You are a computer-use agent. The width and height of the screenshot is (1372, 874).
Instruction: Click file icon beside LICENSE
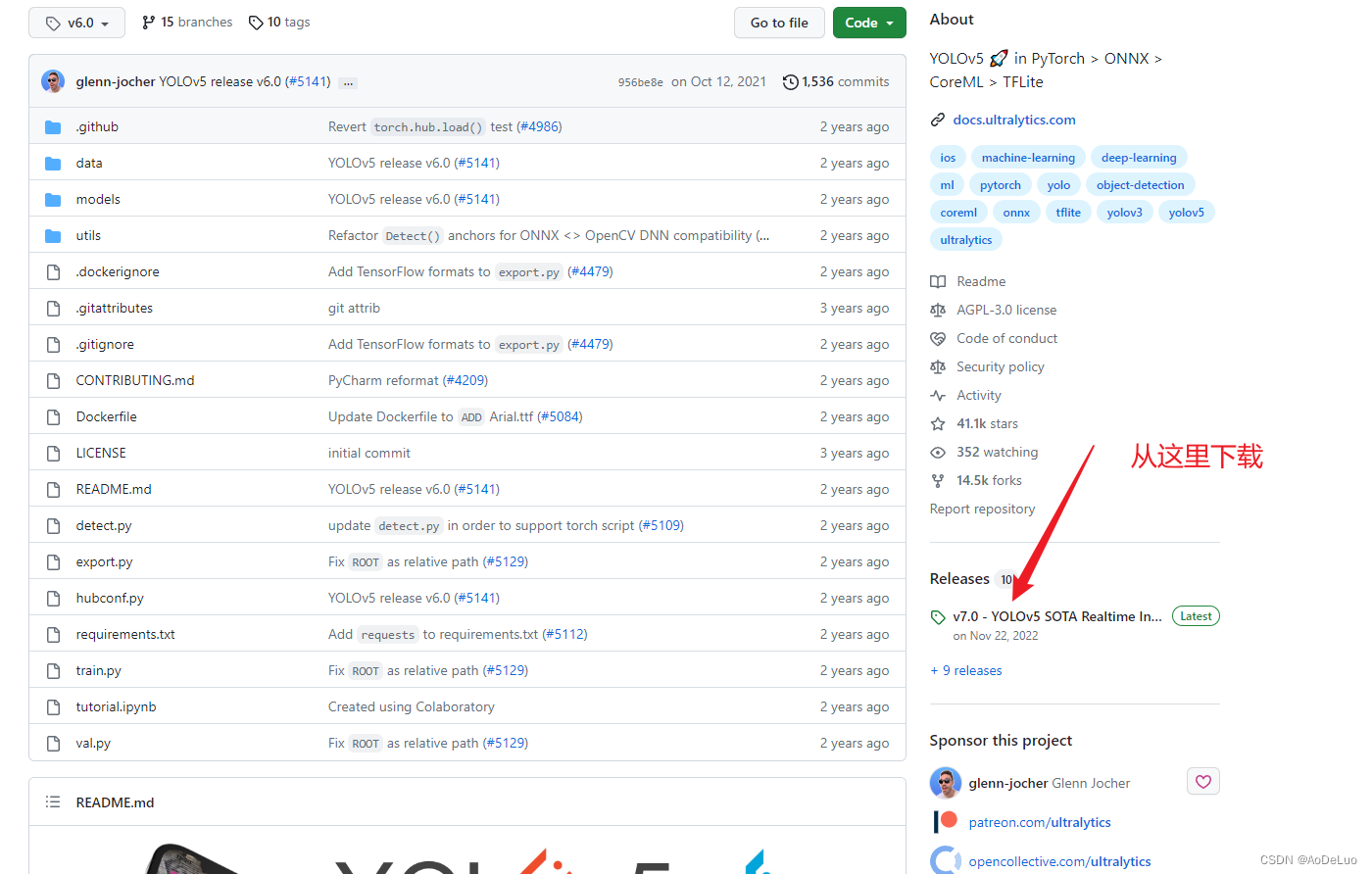(53, 453)
